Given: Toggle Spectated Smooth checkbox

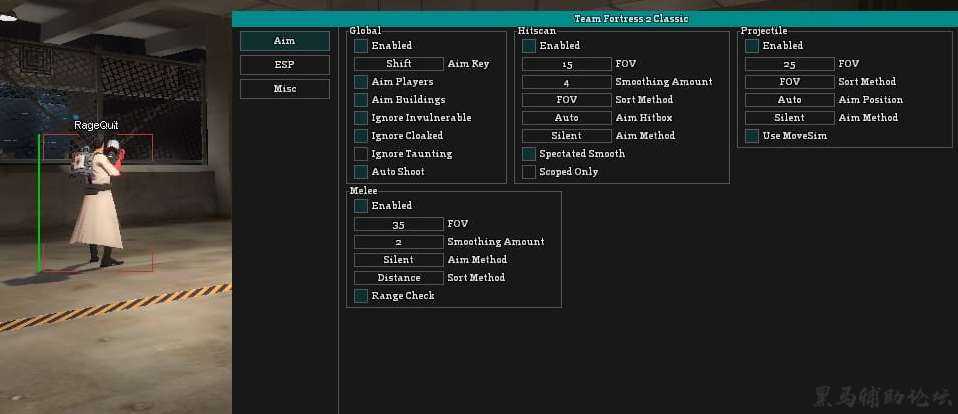Looking at the screenshot, I should tap(529, 154).
